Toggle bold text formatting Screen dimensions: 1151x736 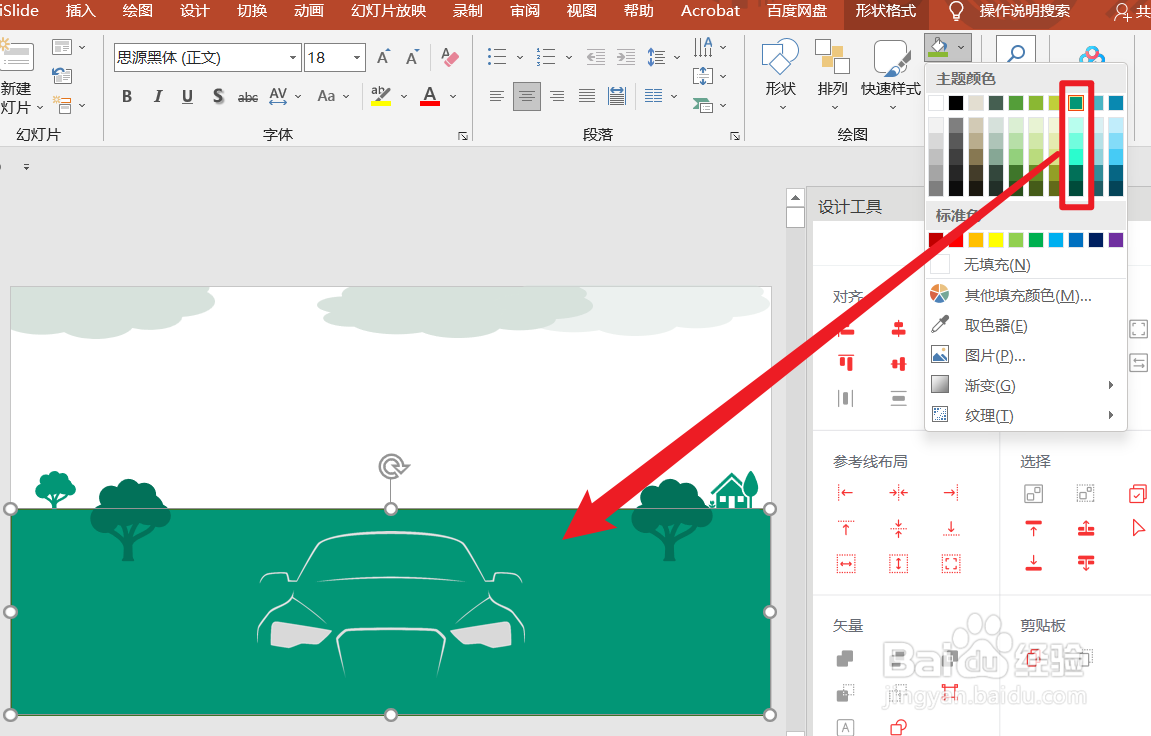tap(127, 96)
